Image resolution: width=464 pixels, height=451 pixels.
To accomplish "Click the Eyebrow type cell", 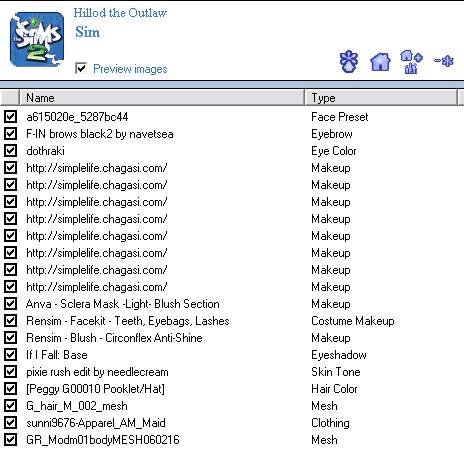I will click(x=332, y=134).
